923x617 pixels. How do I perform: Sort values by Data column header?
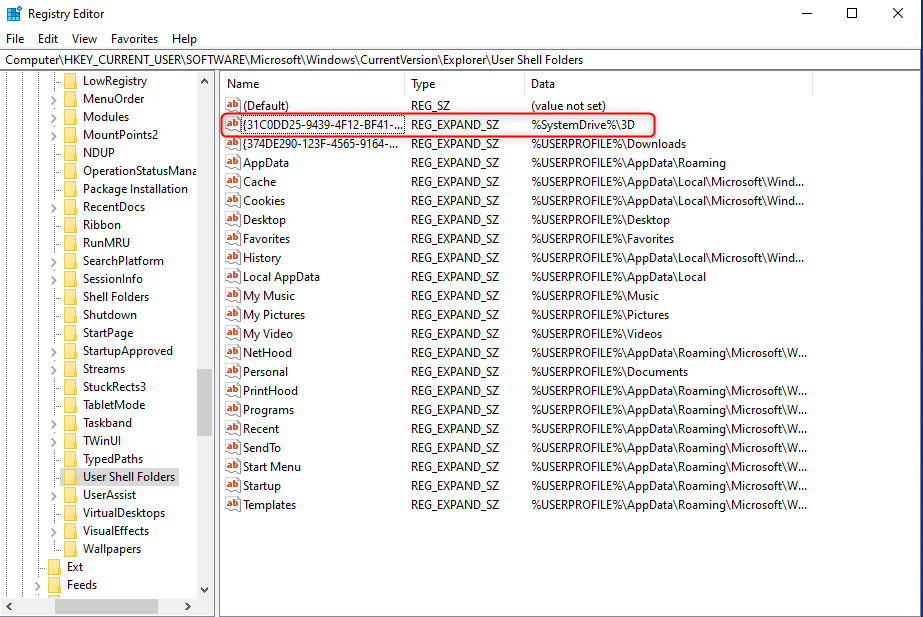668,84
